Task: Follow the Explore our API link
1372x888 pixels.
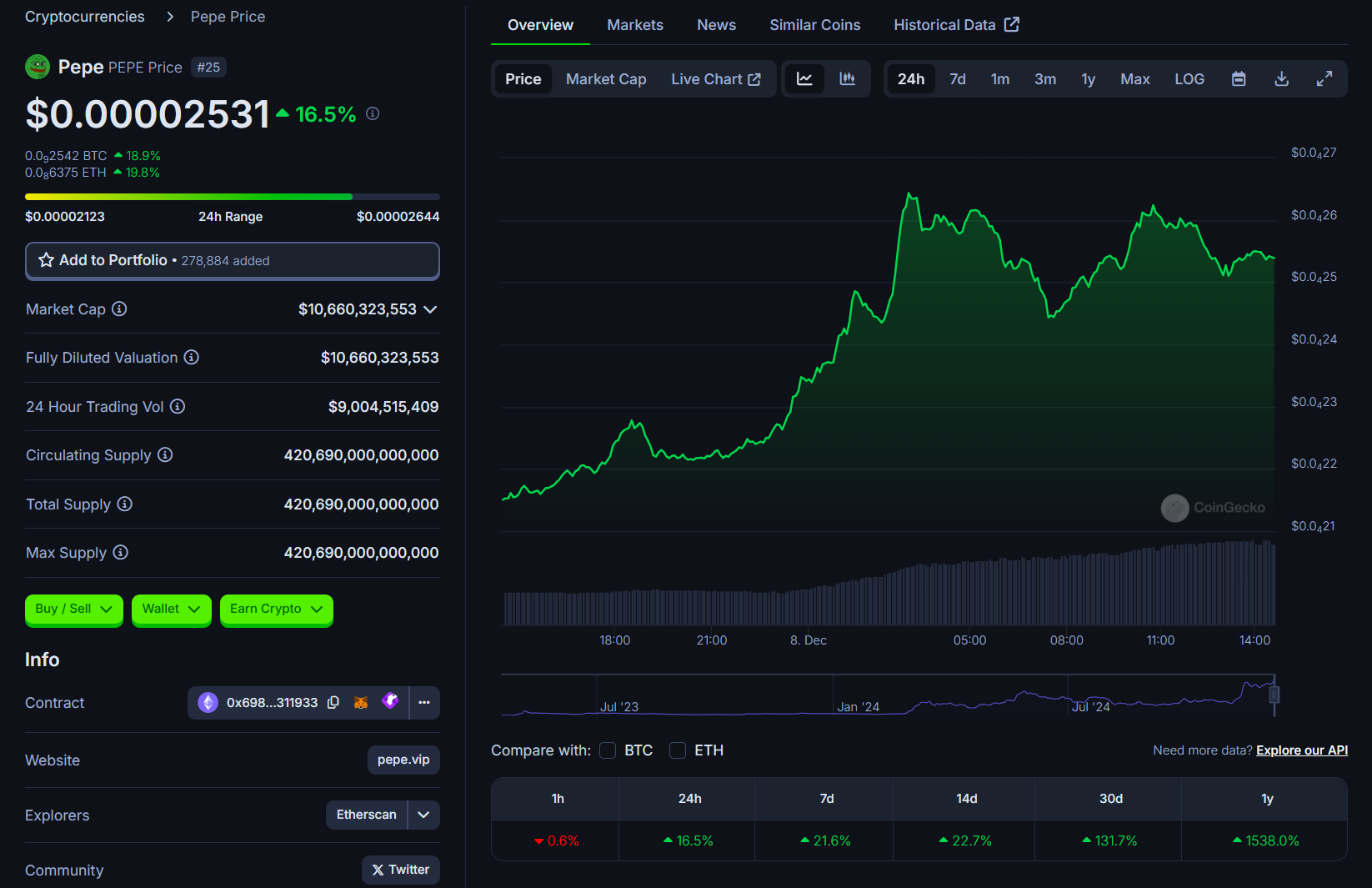Action: coord(1301,750)
